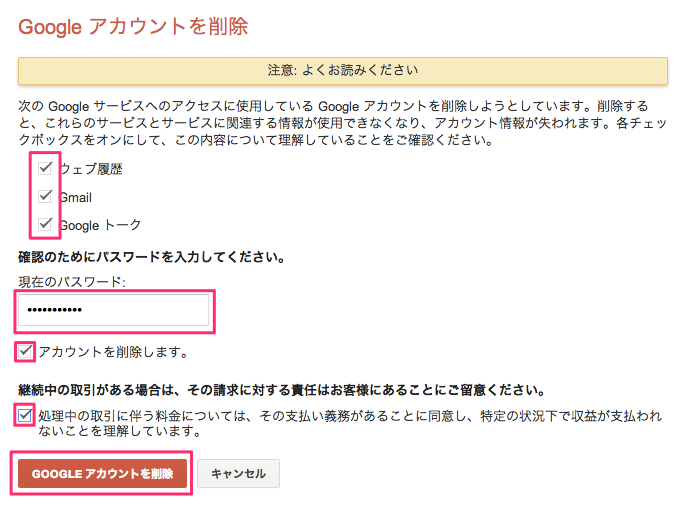Viewport: 684px width, 511px height.
Task: Click the Google トーク label text
Action: point(100,225)
